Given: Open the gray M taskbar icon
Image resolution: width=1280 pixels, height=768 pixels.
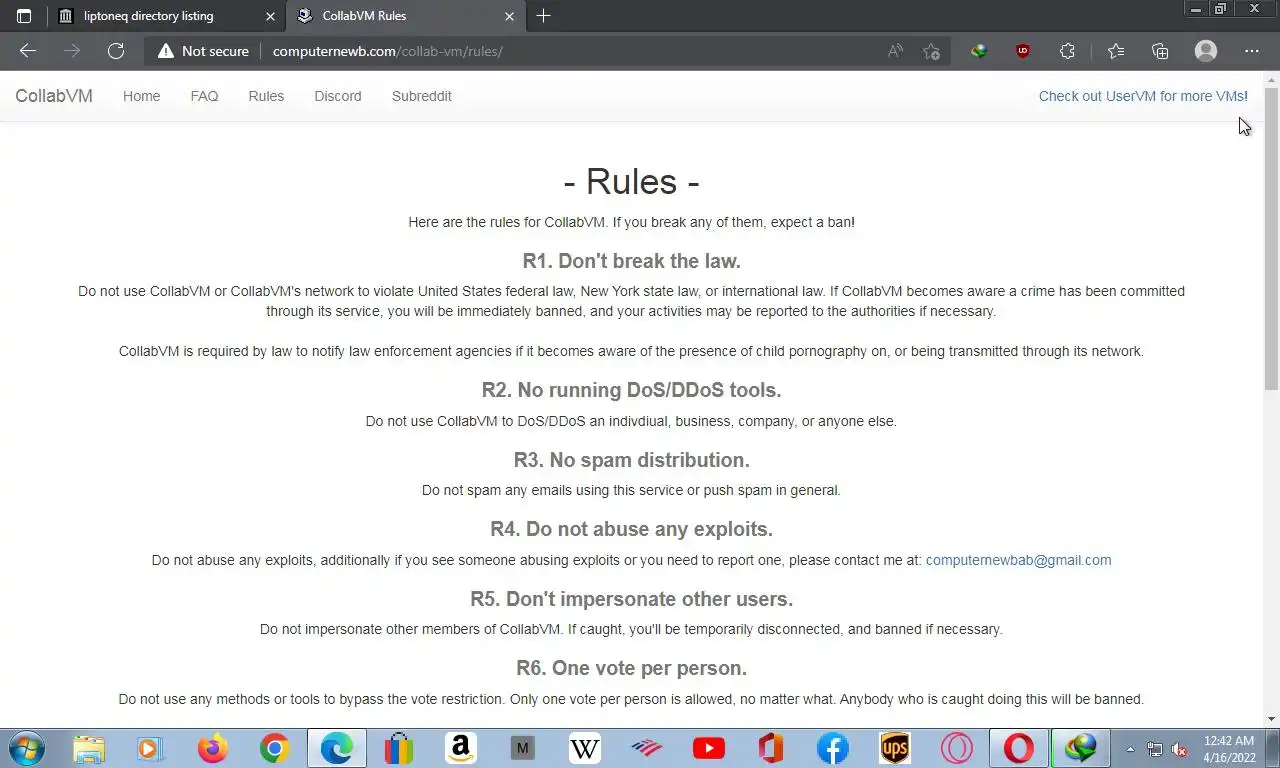Looking at the screenshot, I should 522,748.
